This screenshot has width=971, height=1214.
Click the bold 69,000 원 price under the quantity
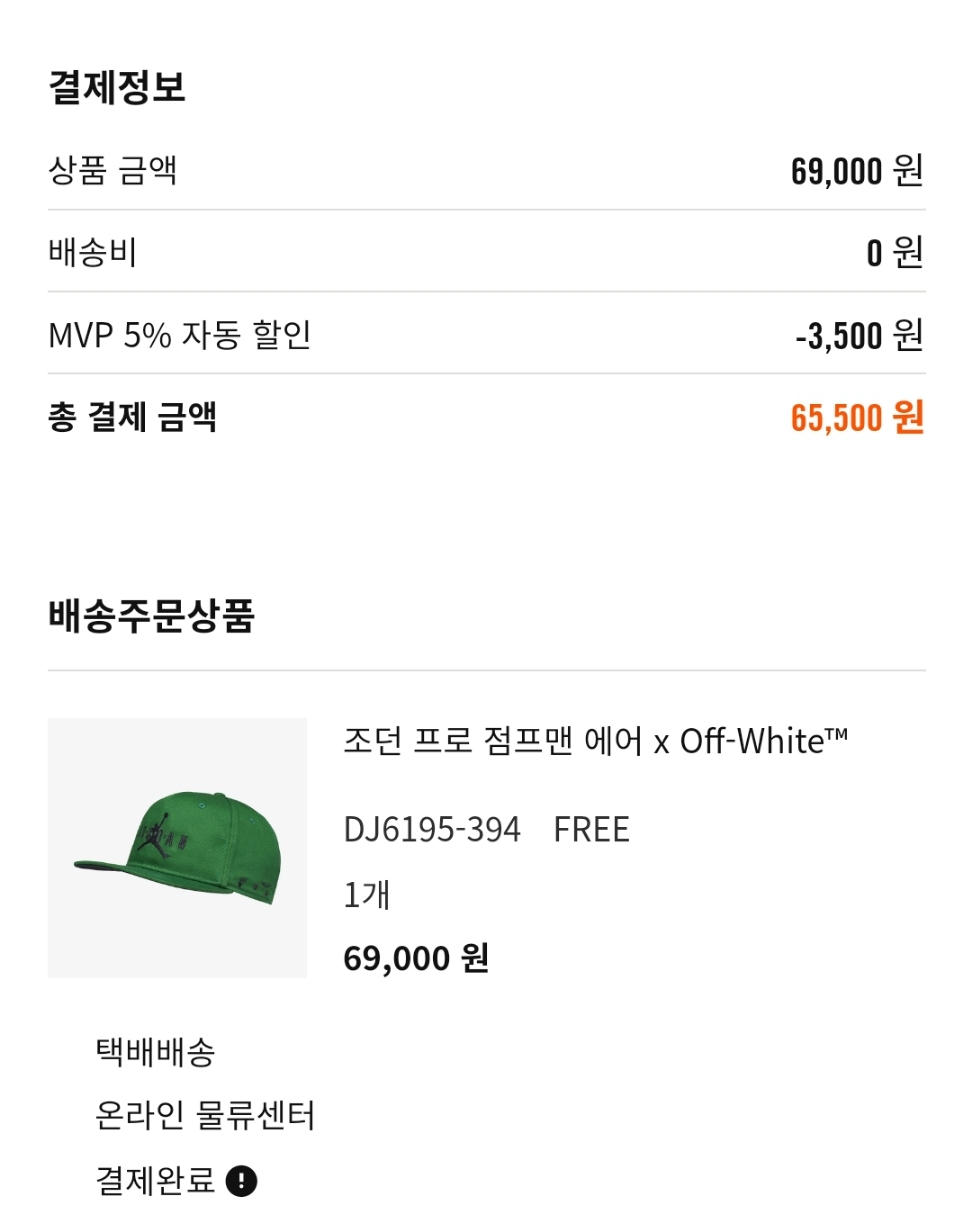pyautogui.click(x=416, y=958)
